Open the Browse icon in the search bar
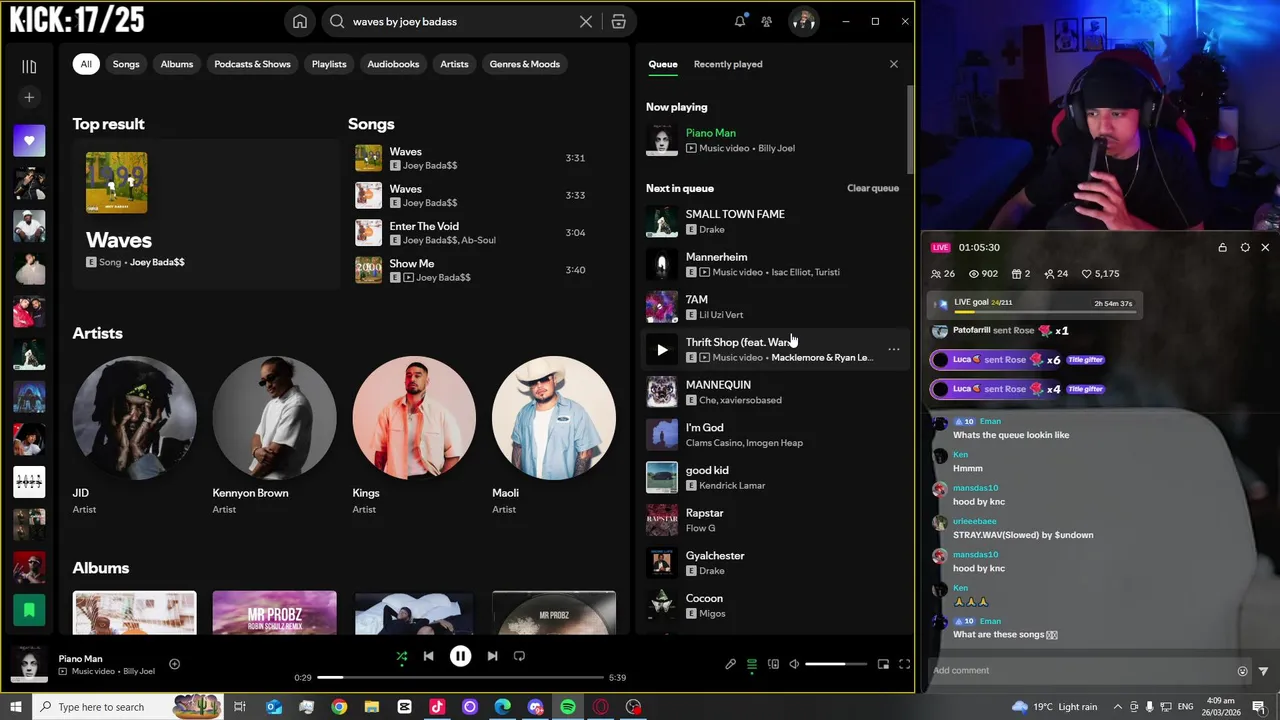The width and height of the screenshot is (1280, 720). point(618,22)
